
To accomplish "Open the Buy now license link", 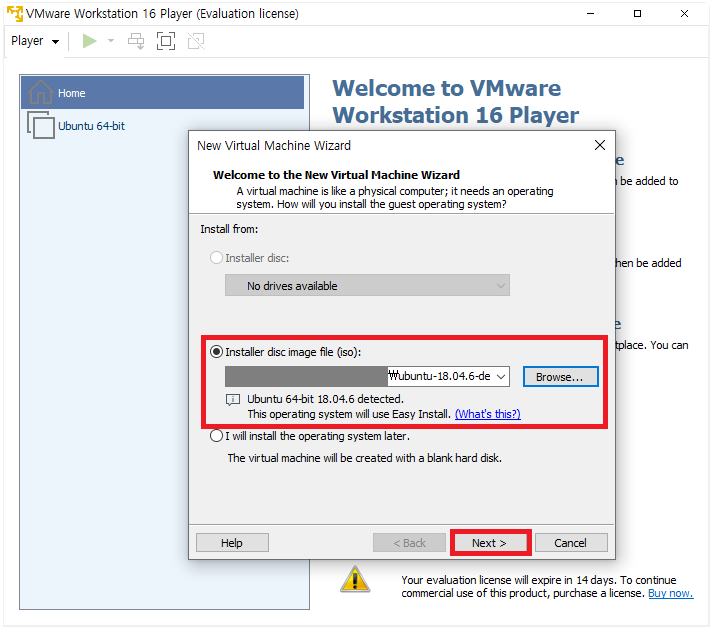I will [671, 593].
